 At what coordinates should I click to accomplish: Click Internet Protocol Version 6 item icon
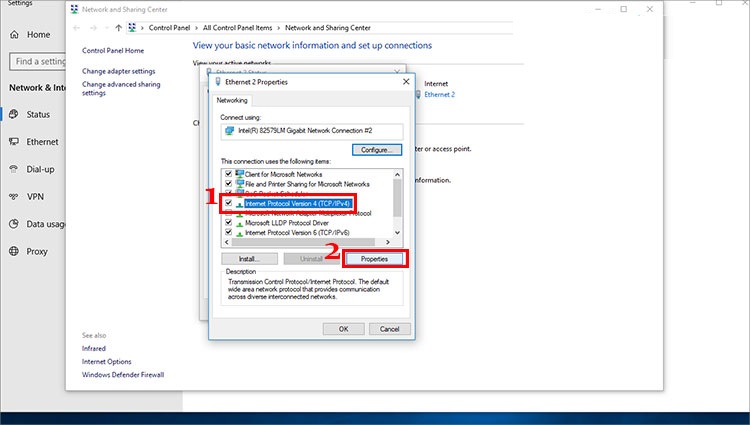[240, 233]
